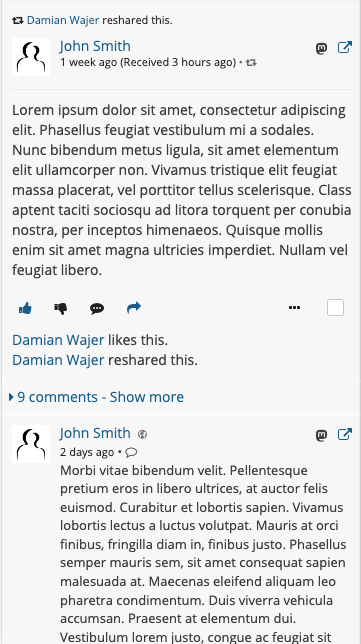Click the commenter's avatar image

[x=31, y=444]
